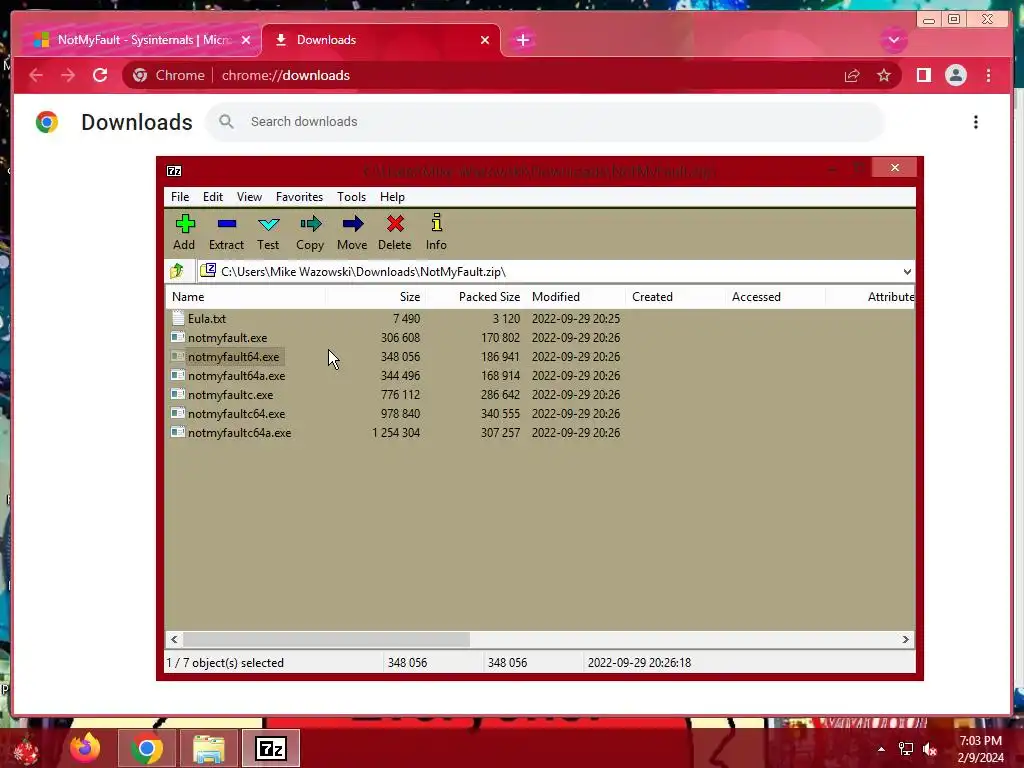Open the Tools menu in 7-Zip
Image resolution: width=1024 pixels, height=768 pixels.
351,197
